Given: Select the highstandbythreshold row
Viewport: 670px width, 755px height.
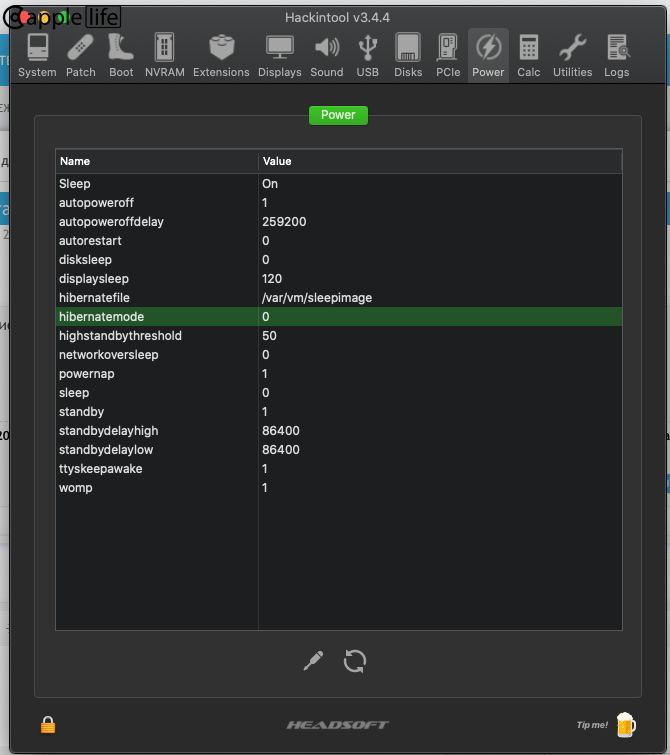Looking at the screenshot, I should click(339, 336).
